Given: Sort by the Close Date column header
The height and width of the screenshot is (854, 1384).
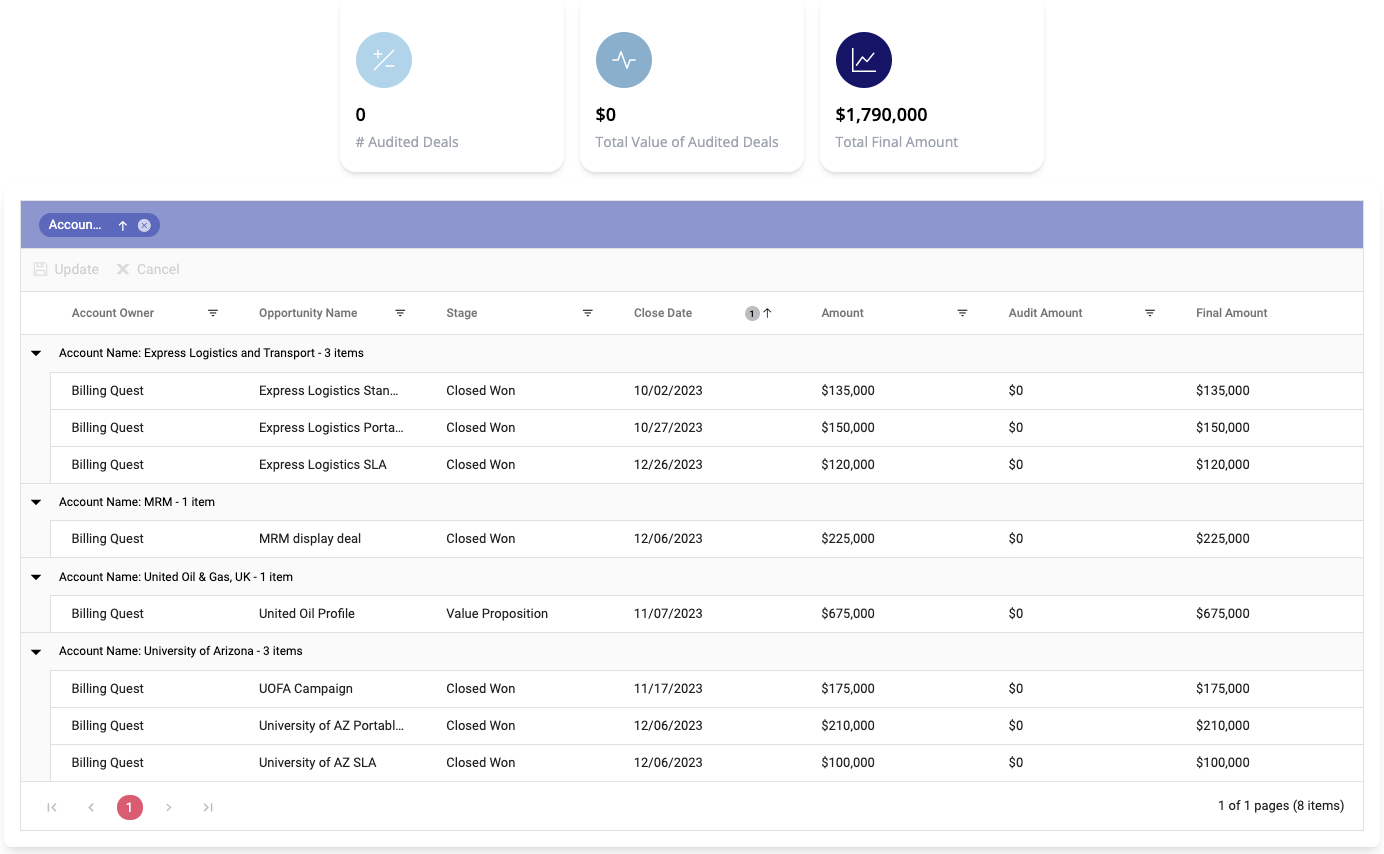Looking at the screenshot, I should pos(663,313).
